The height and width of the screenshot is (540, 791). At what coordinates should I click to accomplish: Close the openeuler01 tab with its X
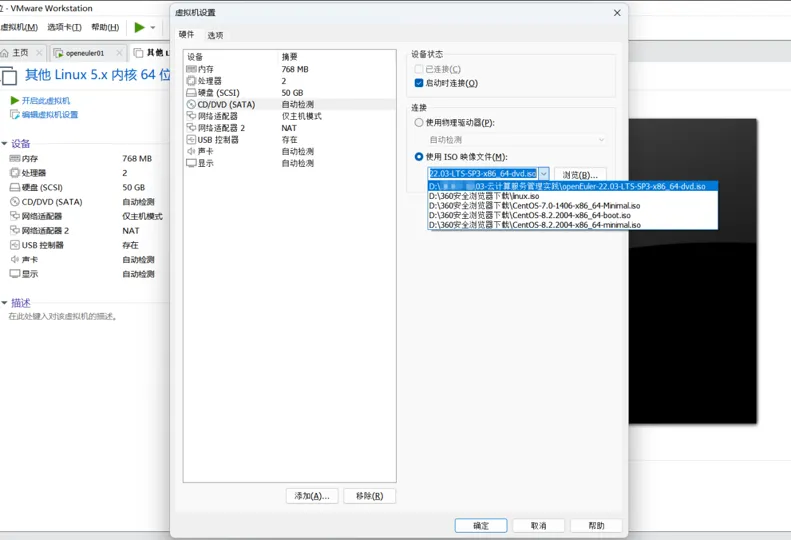119,52
